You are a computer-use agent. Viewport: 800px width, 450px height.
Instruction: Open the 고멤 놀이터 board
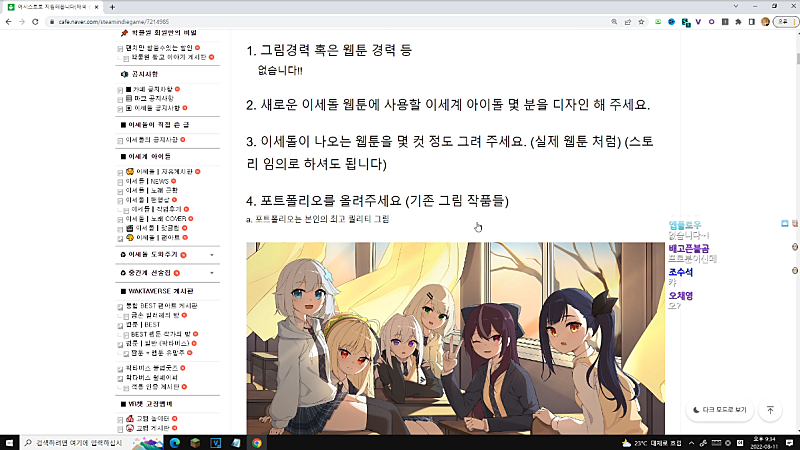(x=153, y=419)
